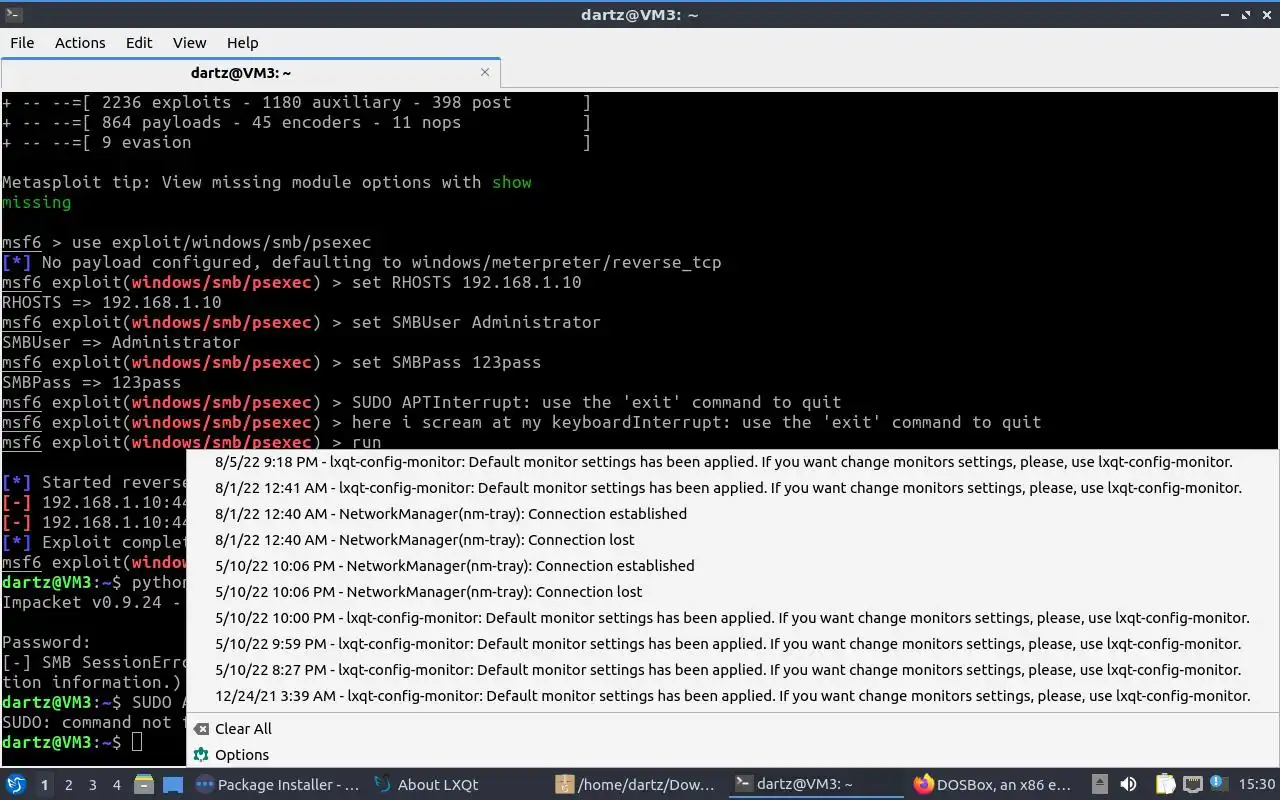Switch to DOSBox Firefox taskbar window

click(x=995, y=785)
